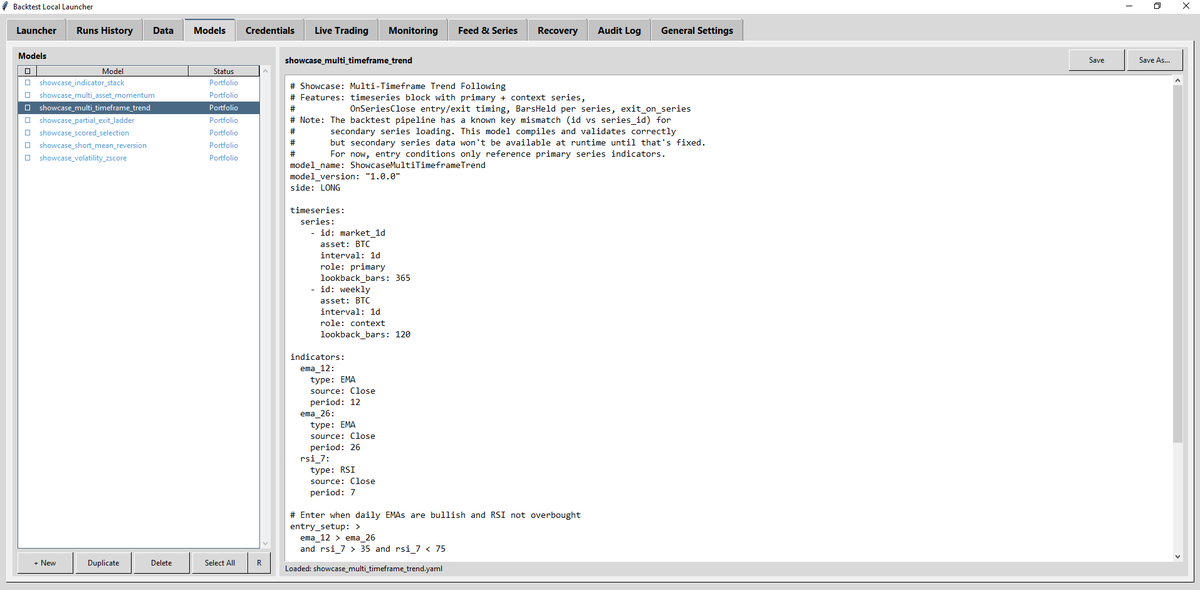Image resolution: width=1200 pixels, height=590 pixels.
Task: Go to Feed & Series tab
Action: coord(488,30)
